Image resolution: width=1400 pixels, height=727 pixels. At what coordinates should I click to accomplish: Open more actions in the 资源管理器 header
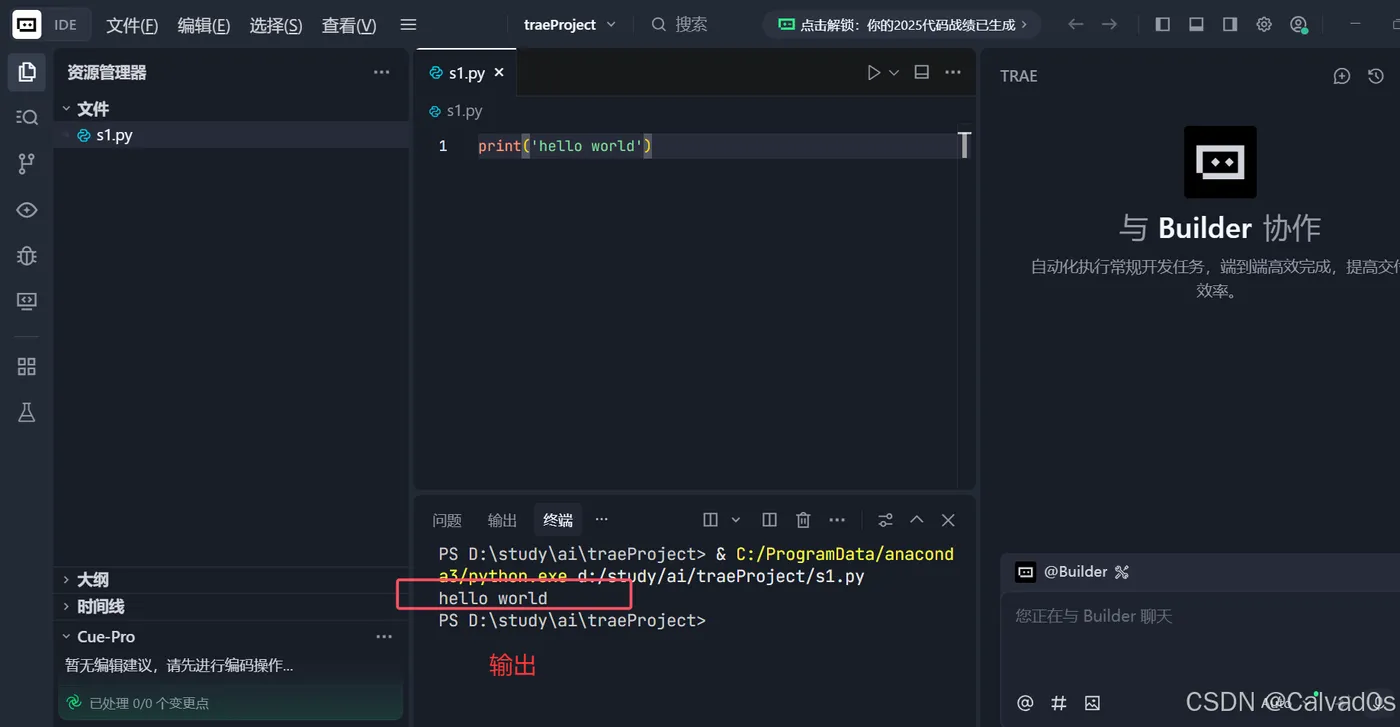pos(382,72)
